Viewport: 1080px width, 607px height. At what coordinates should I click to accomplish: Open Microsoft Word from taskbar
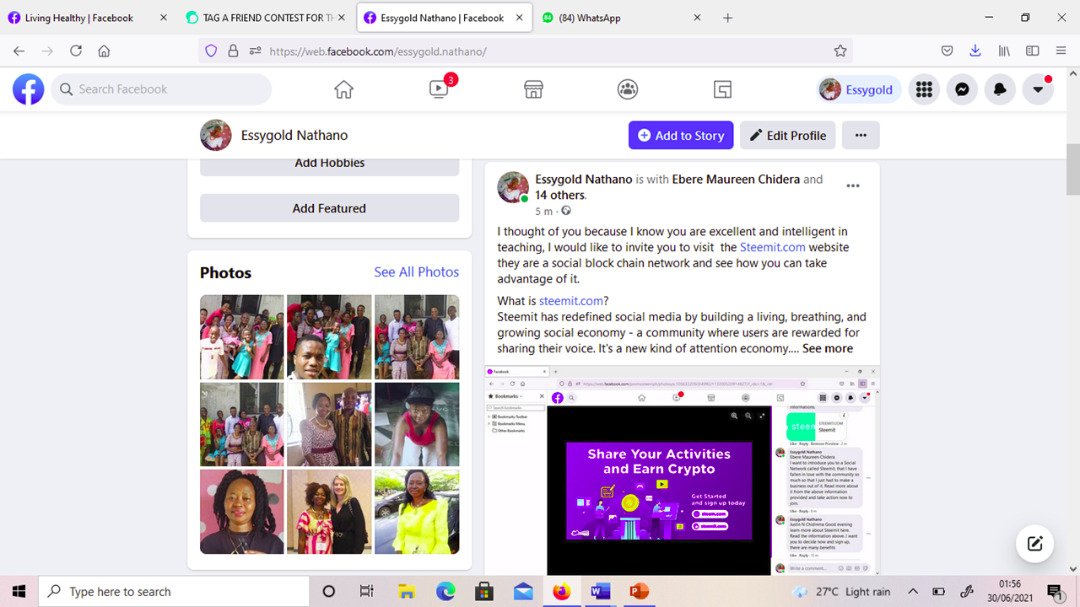(x=601, y=591)
